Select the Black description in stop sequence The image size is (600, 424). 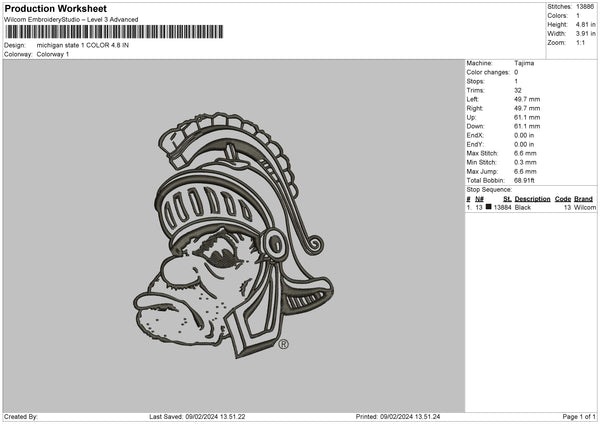click(523, 207)
